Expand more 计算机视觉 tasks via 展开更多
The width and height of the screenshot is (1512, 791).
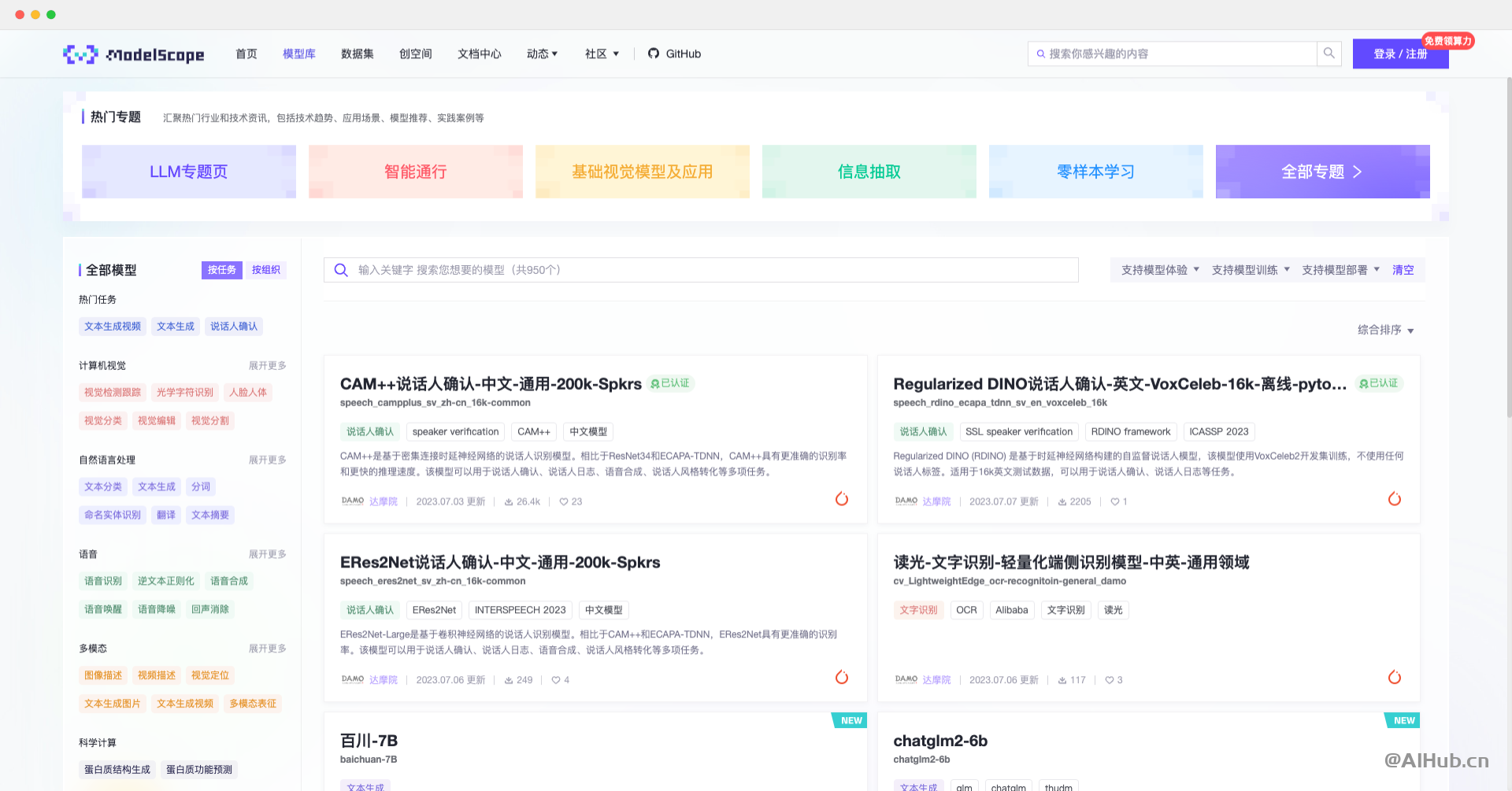pos(268,366)
